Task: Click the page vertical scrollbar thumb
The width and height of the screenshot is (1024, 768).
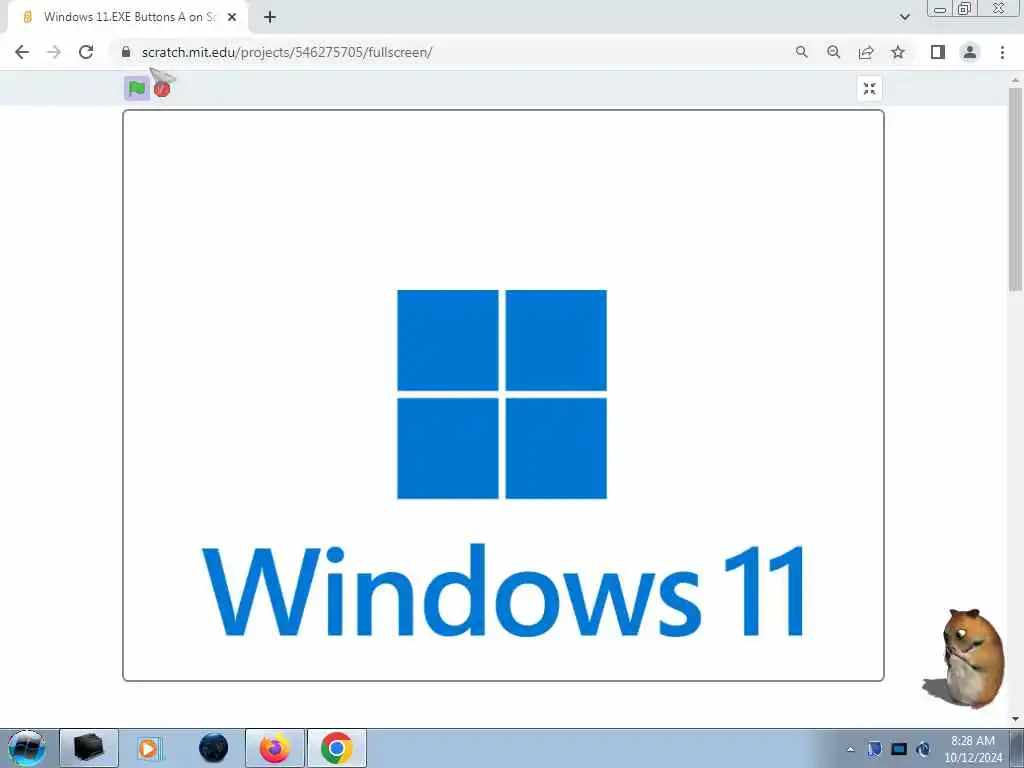Action: (x=1015, y=189)
